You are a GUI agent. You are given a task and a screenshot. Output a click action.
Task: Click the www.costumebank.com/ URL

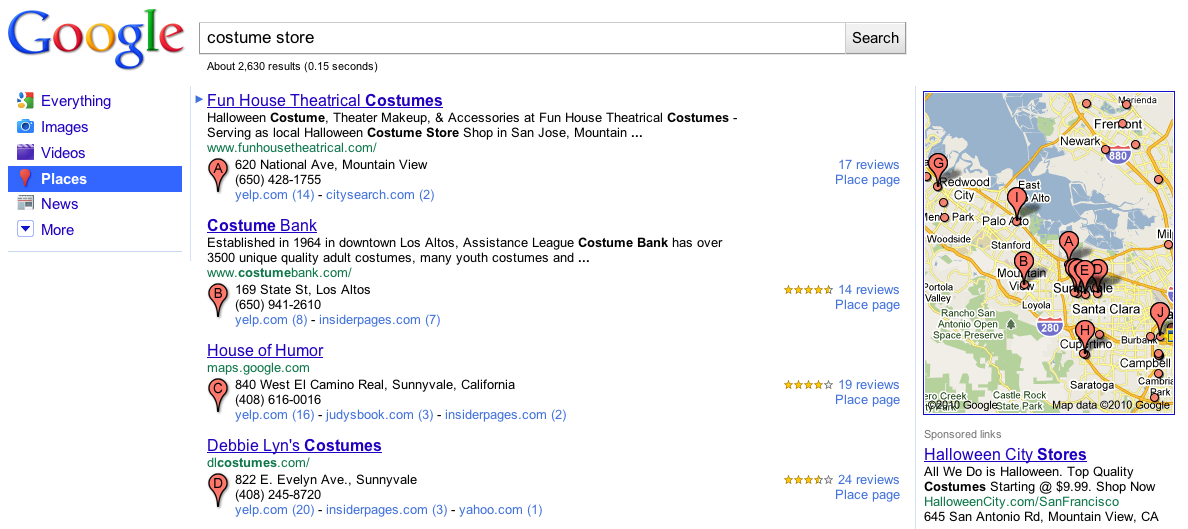280,273
